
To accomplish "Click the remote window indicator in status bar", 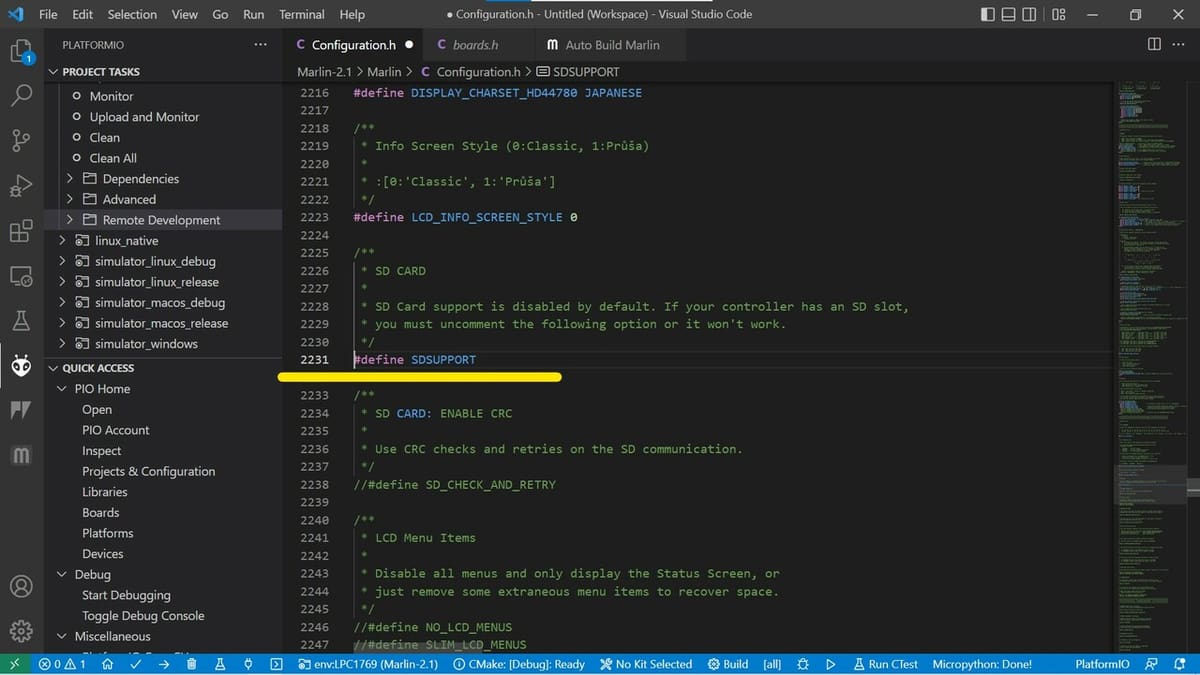I will pyautogui.click(x=14, y=664).
